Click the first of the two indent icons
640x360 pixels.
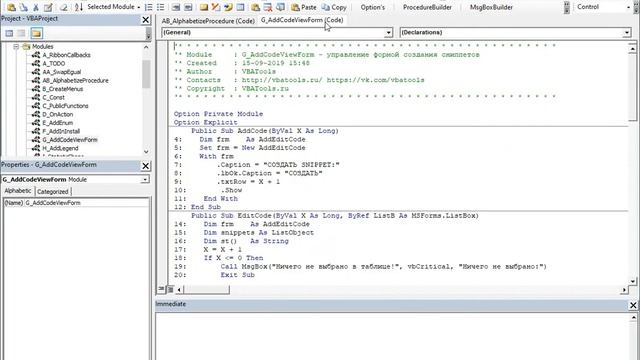click(x=176, y=7)
